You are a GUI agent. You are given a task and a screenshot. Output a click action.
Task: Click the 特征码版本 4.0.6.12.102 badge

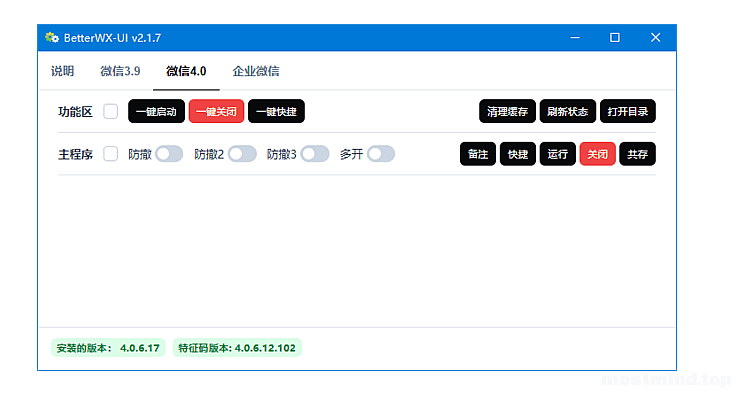point(237,348)
